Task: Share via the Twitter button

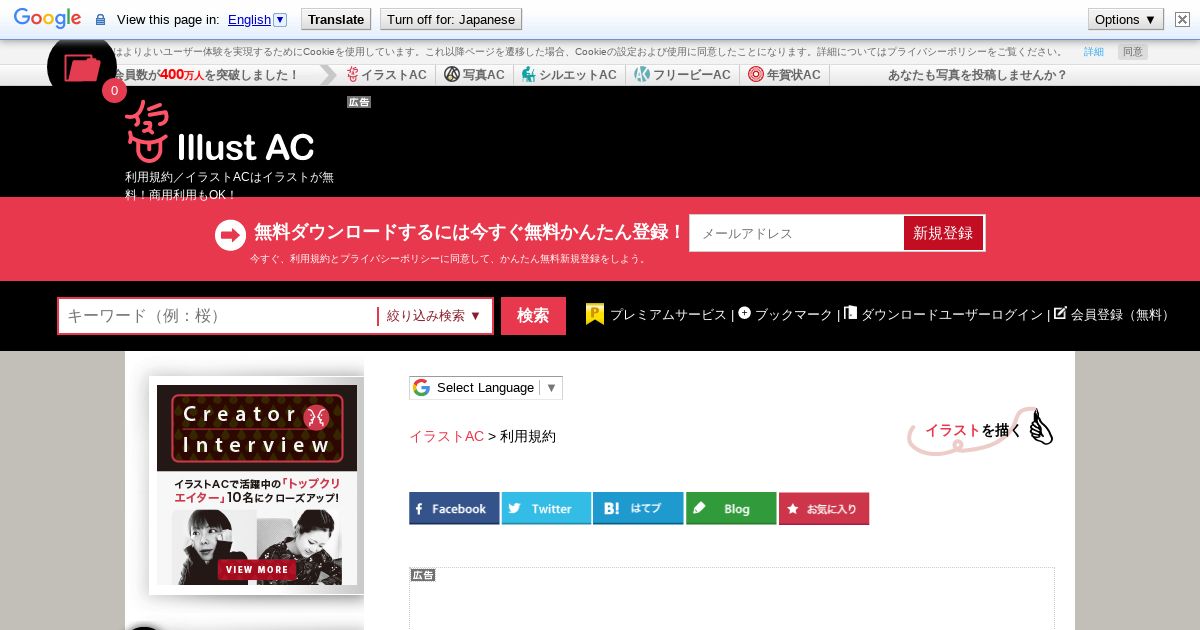Action: click(546, 508)
